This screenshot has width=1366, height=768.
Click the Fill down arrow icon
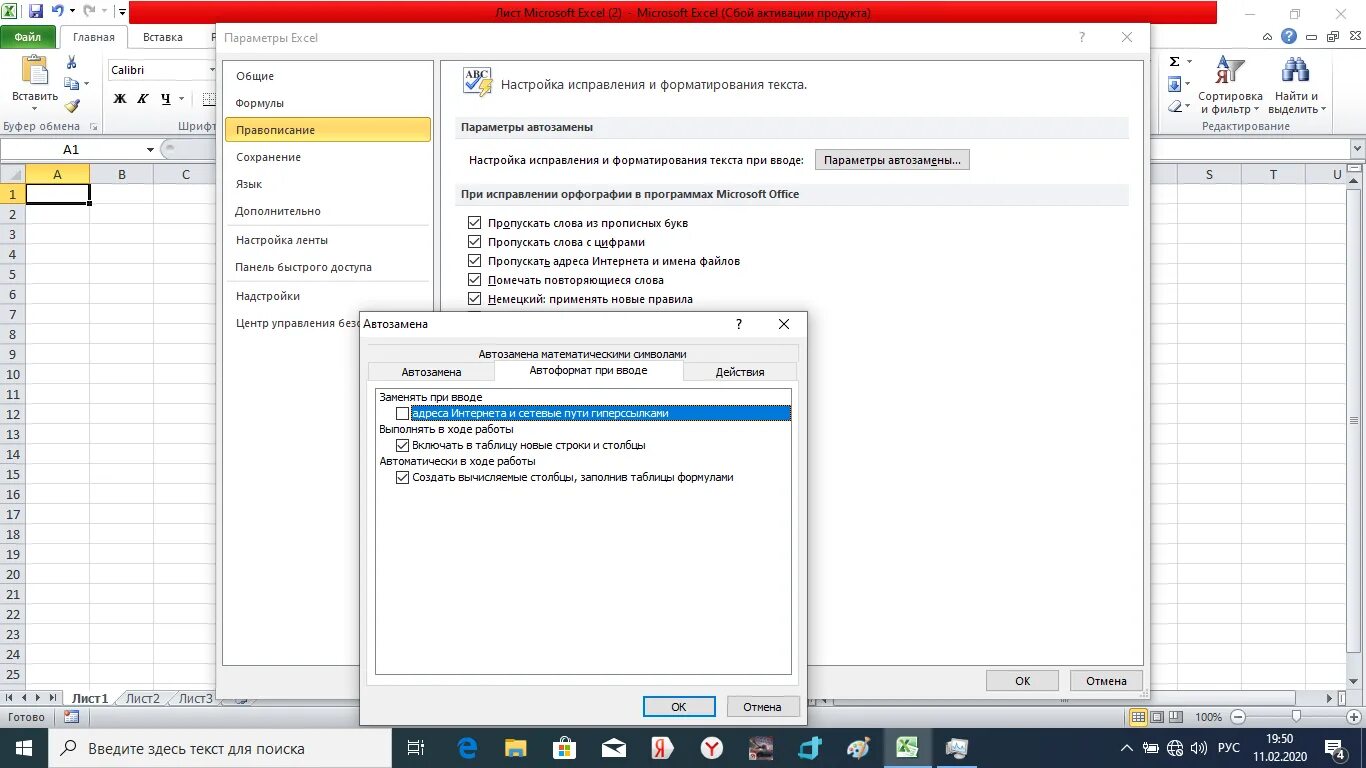coord(1175,84)
